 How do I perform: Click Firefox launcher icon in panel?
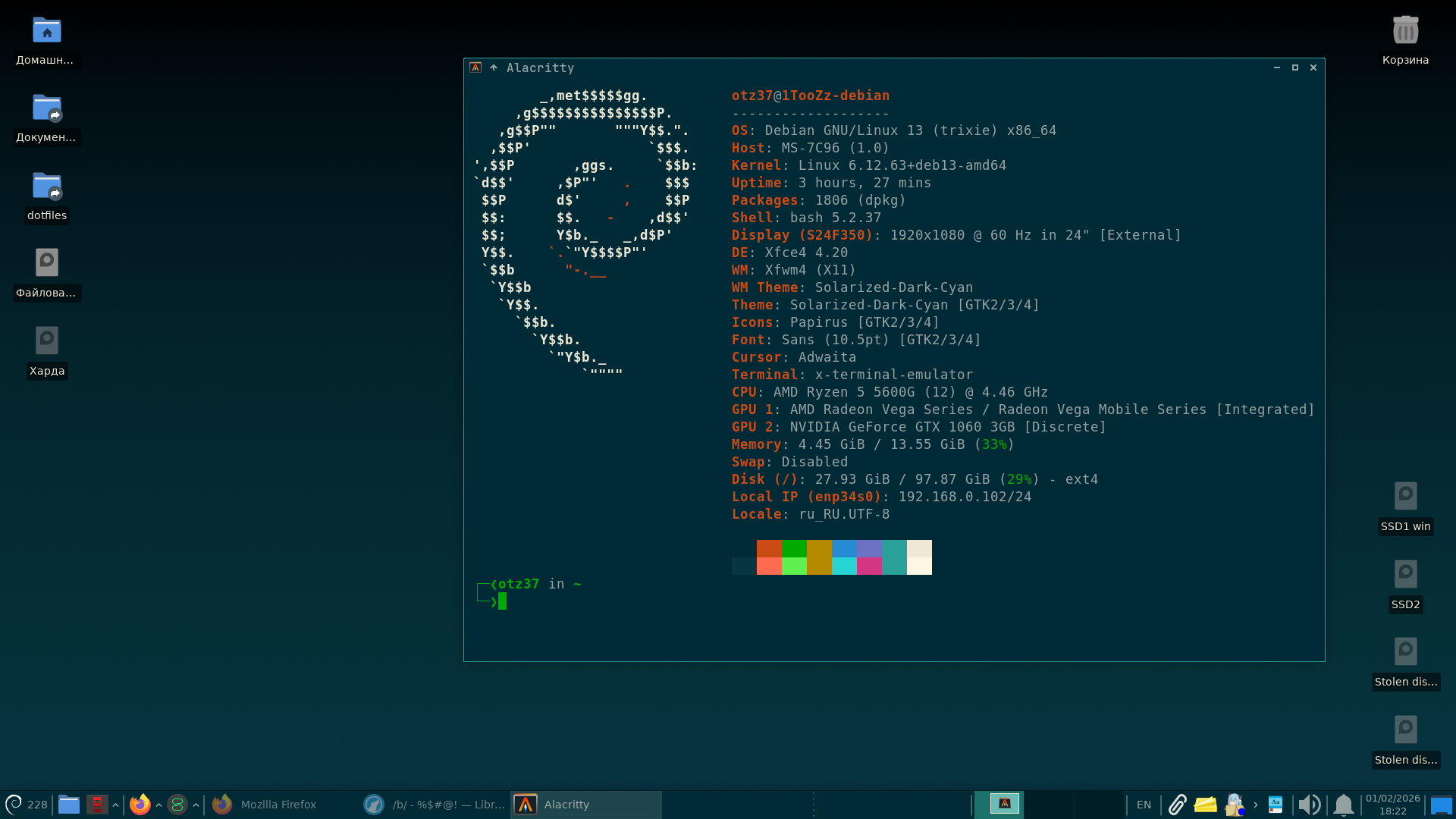[x=140, y=805]
